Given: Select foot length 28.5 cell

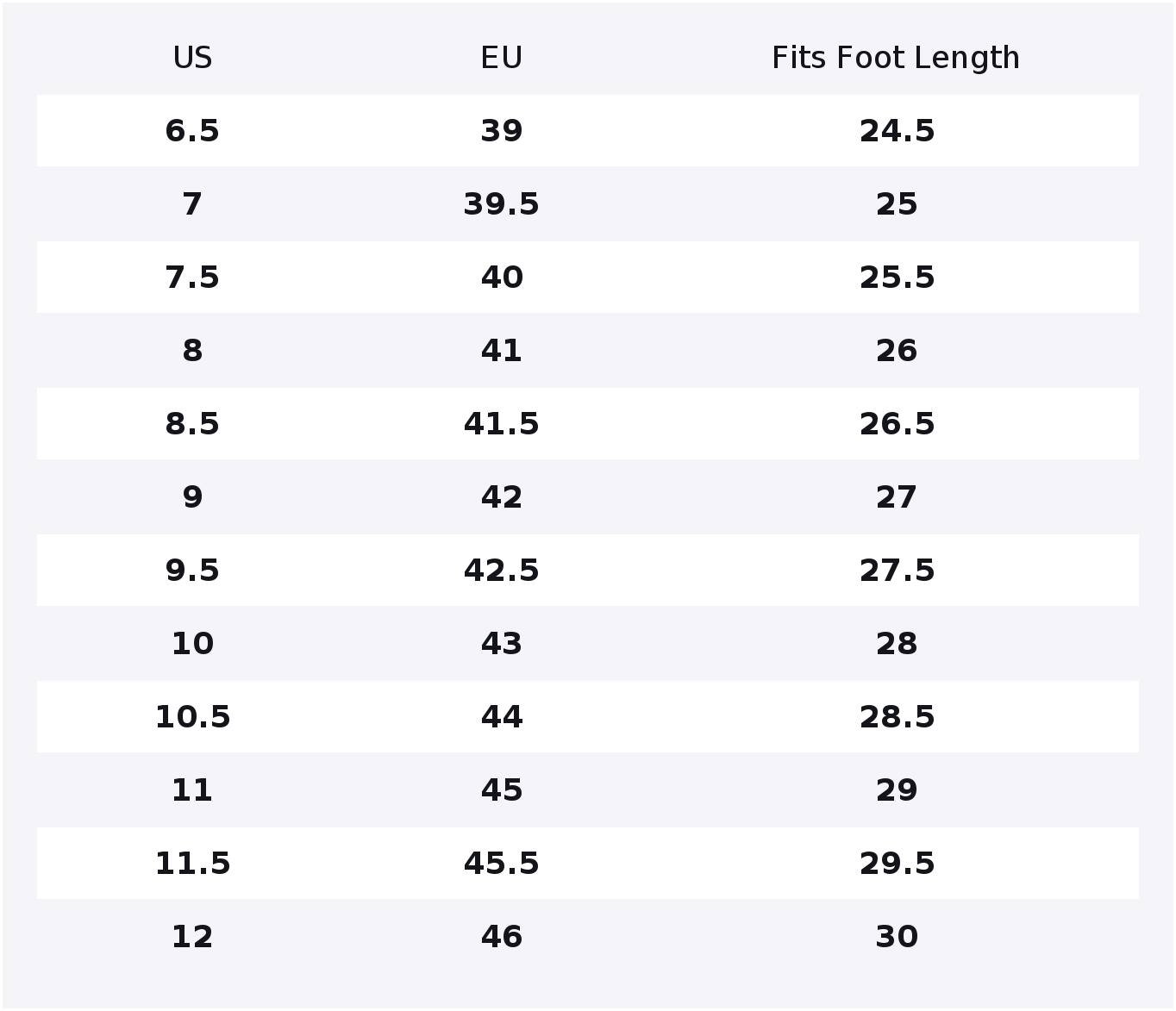Looking at the screenshot, I should tap(897, 717).
